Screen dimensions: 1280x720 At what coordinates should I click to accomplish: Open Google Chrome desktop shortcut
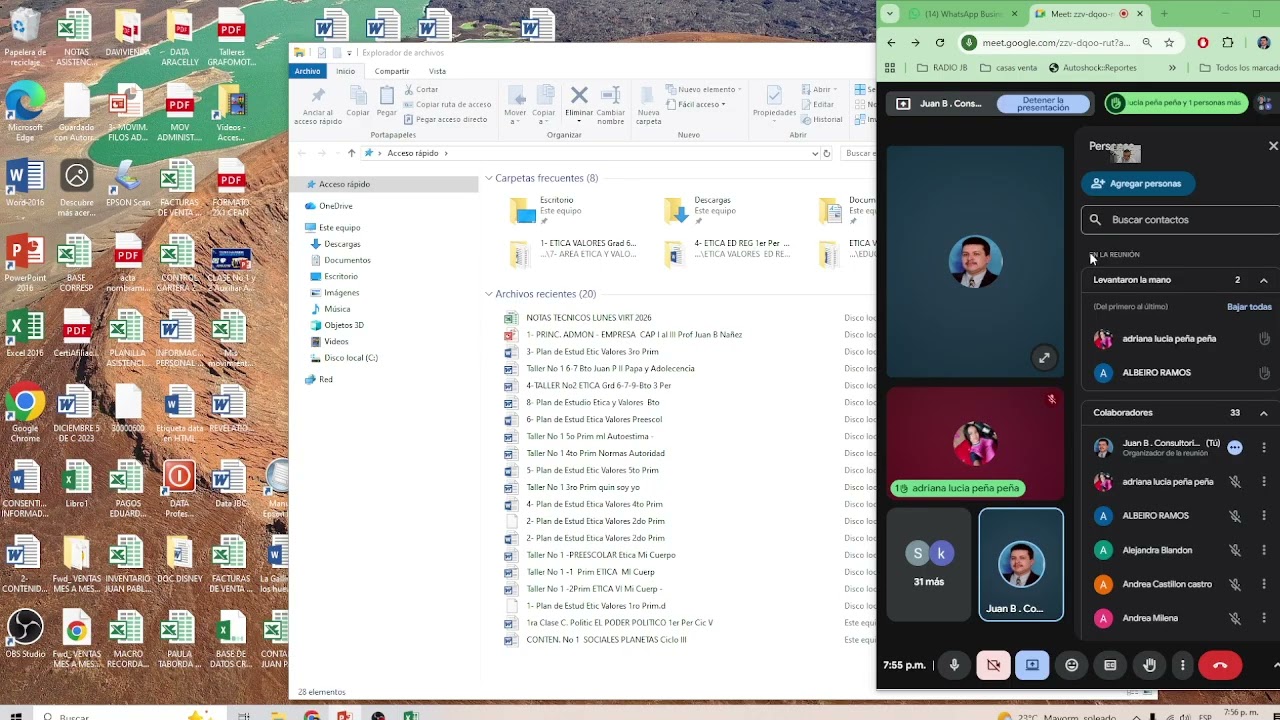tap(25, 414)
